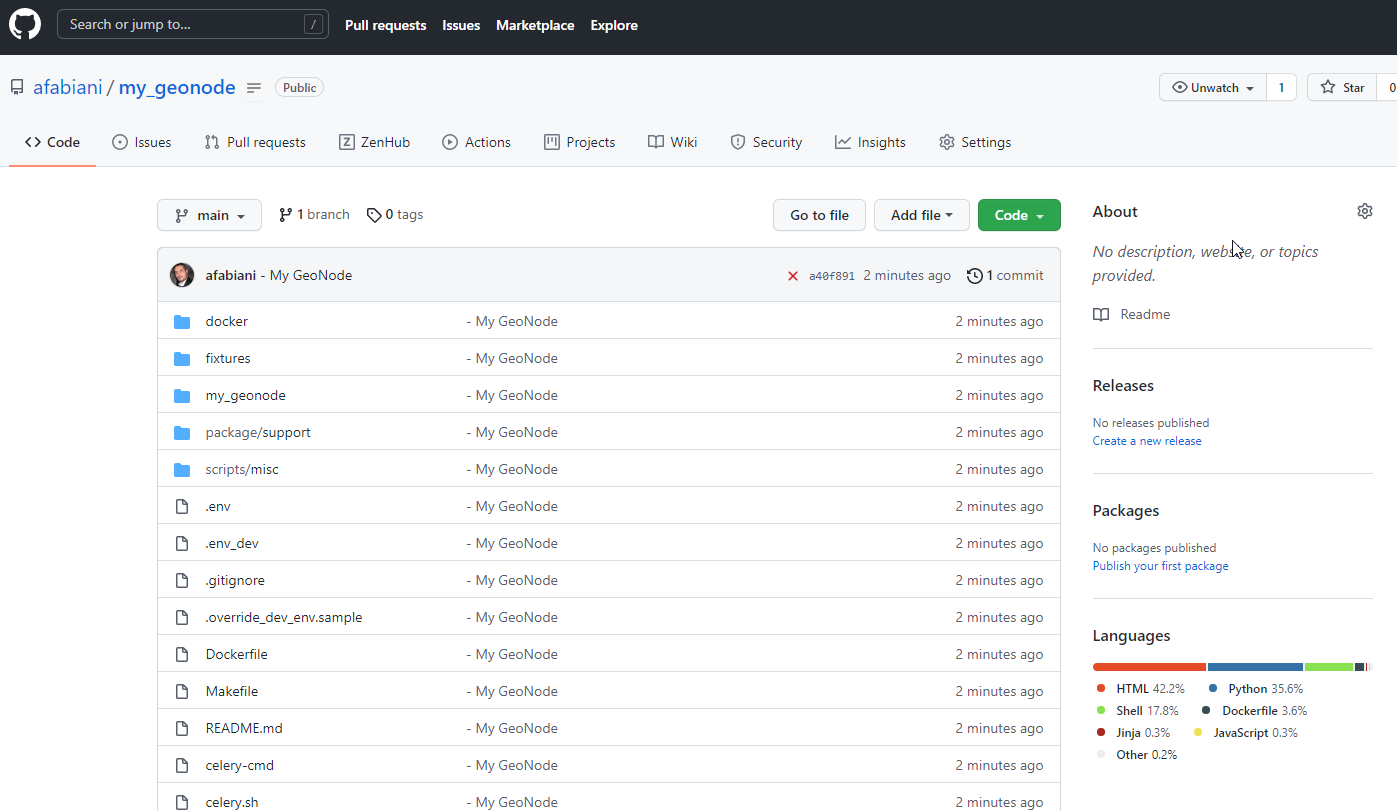The height and width of the screenshot is (811, 1397).
Task: Open the Projects tab
Action: [x=579, y=142]
